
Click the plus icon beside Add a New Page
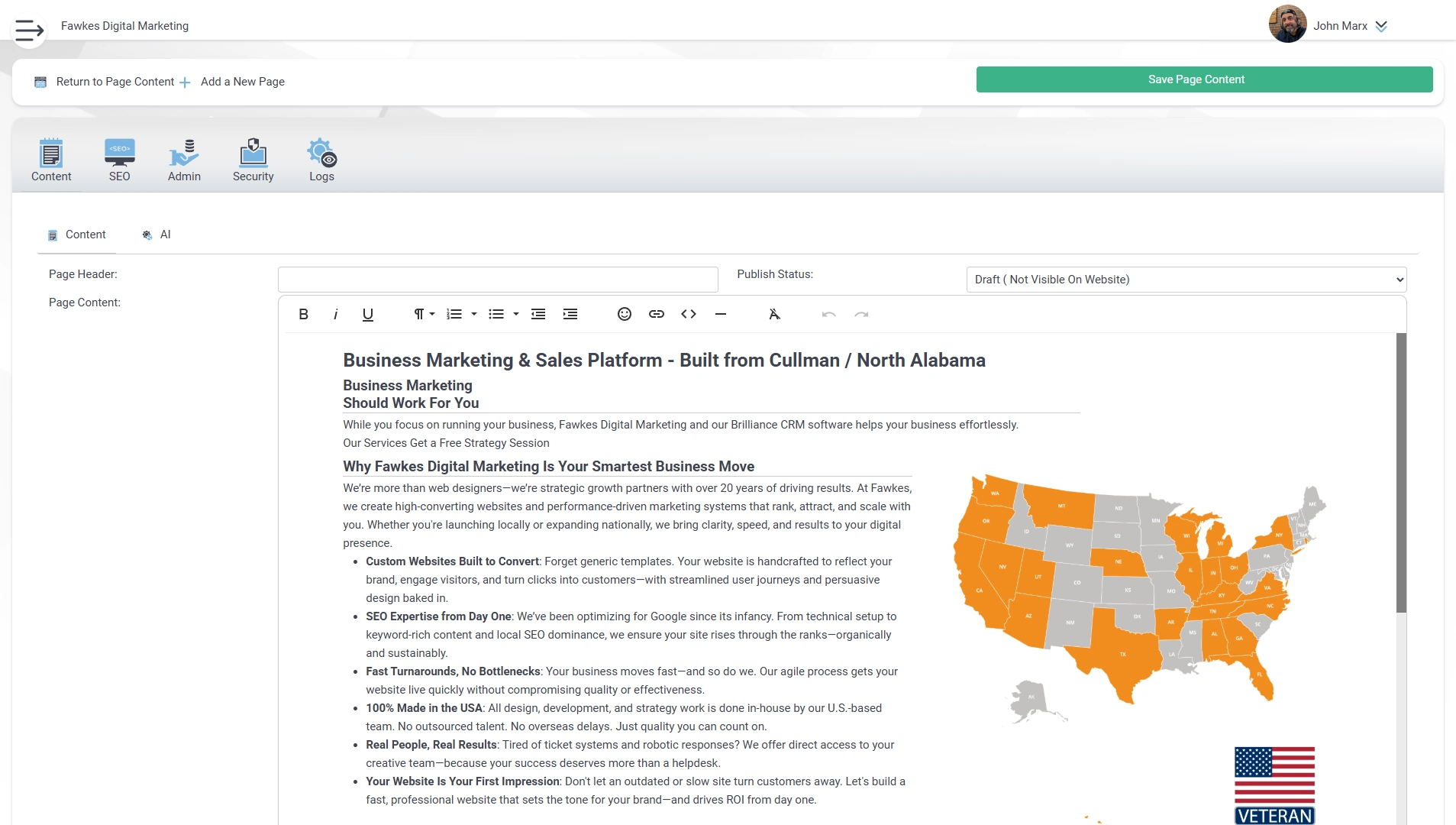point(185,82)
